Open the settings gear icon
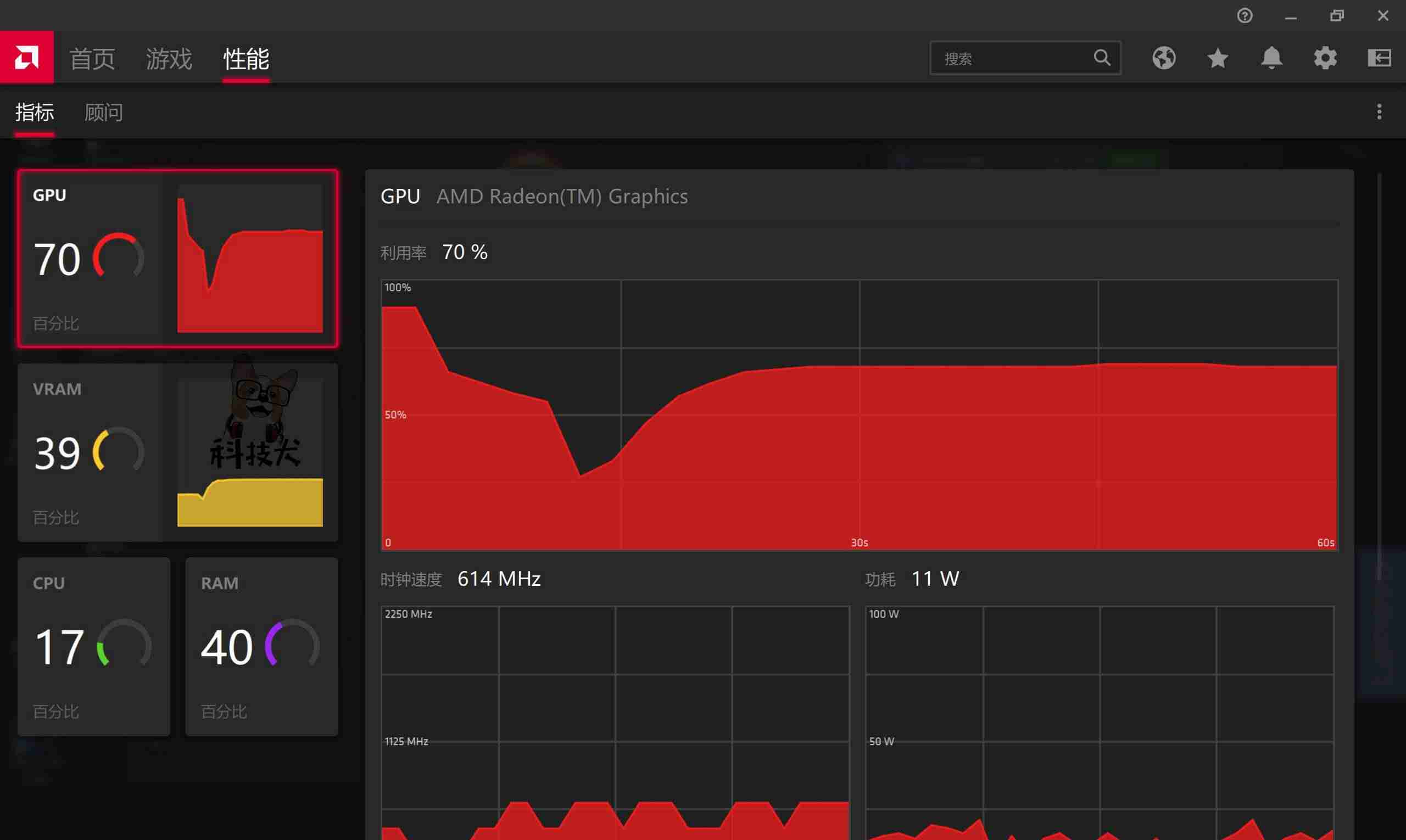The image size is (1406, 840). click(1325, 58)
